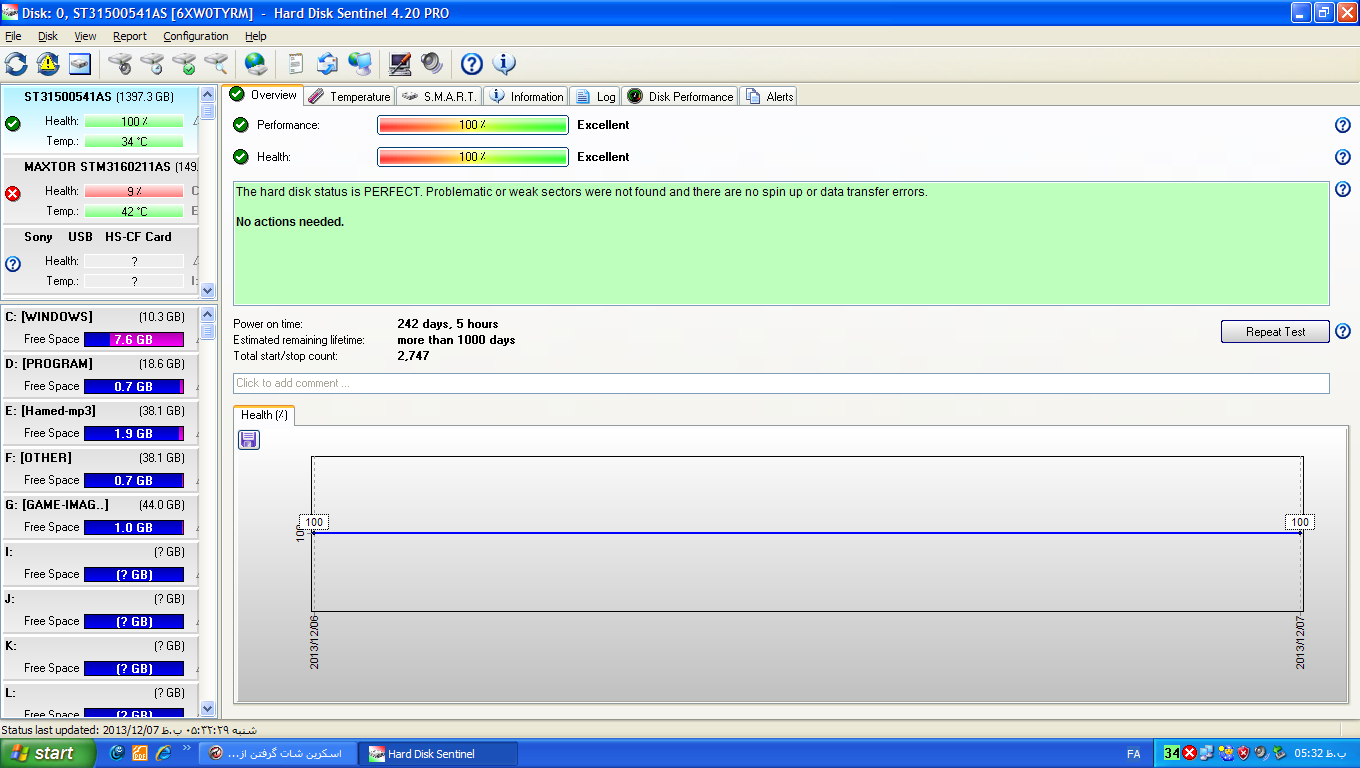Click the disk with green checkmark test icon
This screenshot has width=1360, height=768.
(184, 64)
